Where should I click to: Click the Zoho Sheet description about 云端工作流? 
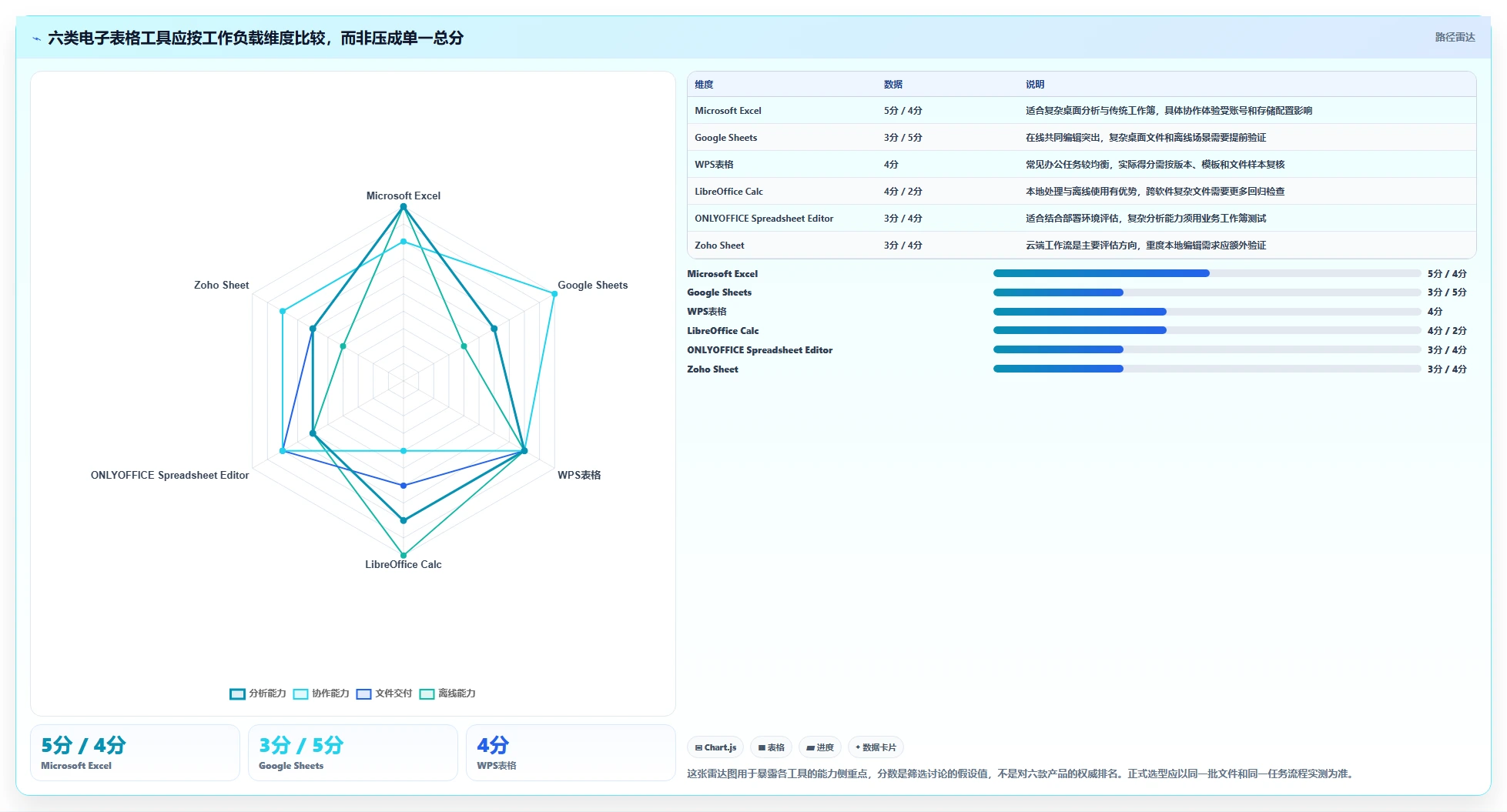click(x=1145, y=246)
